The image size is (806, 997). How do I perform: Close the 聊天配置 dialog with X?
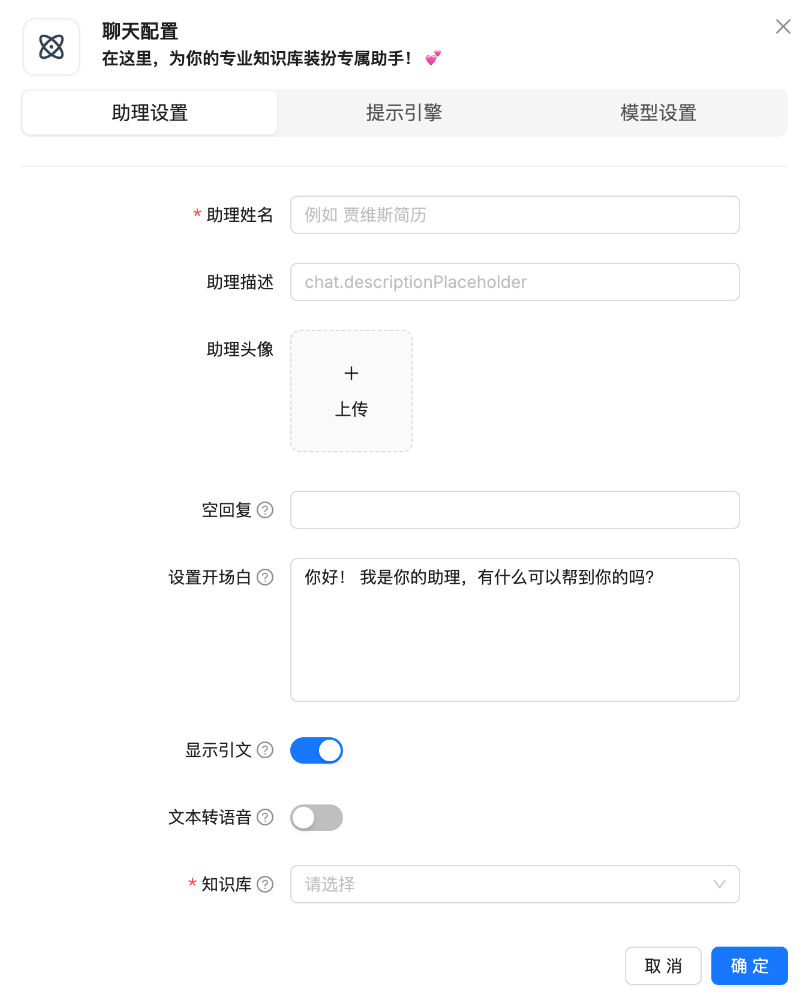(x=783, y=27)
